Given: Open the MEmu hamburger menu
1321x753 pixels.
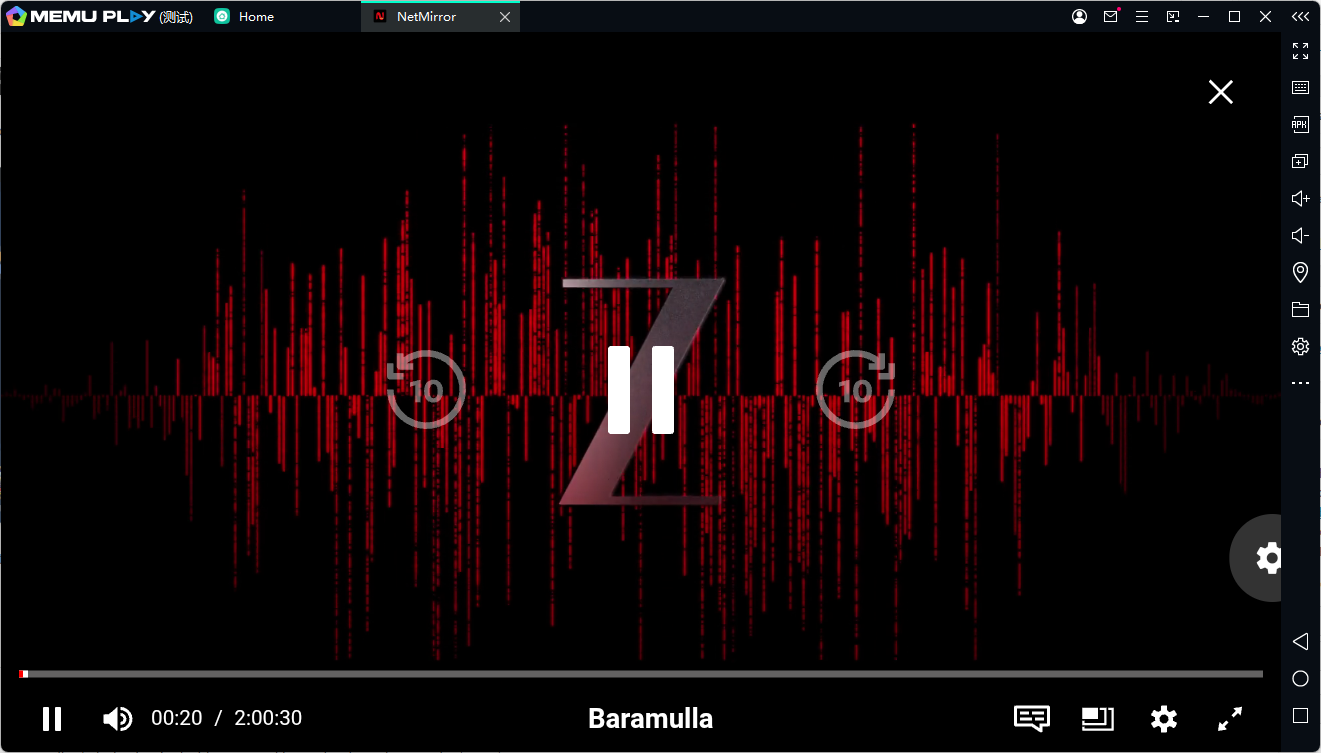Looking at the screenshot, I should [x=1141, y=17].
